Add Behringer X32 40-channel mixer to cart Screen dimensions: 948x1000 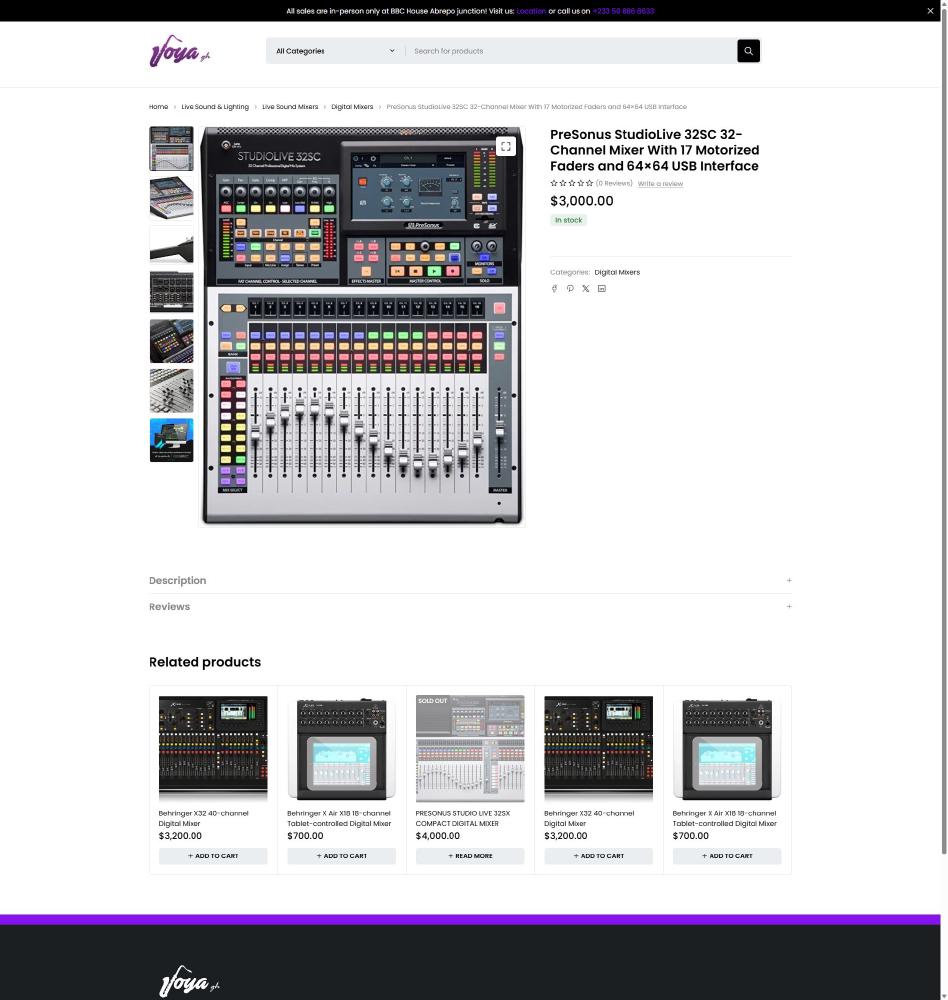[x=213, y=856]
